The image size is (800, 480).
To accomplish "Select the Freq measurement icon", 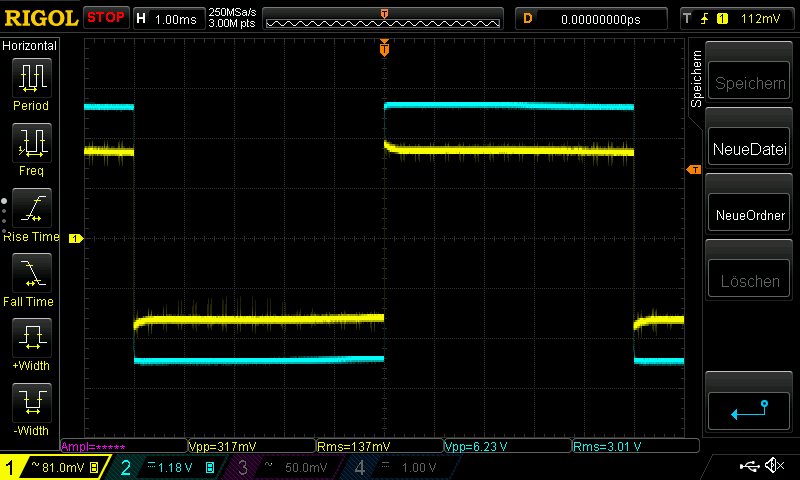I will coord(32,143).
